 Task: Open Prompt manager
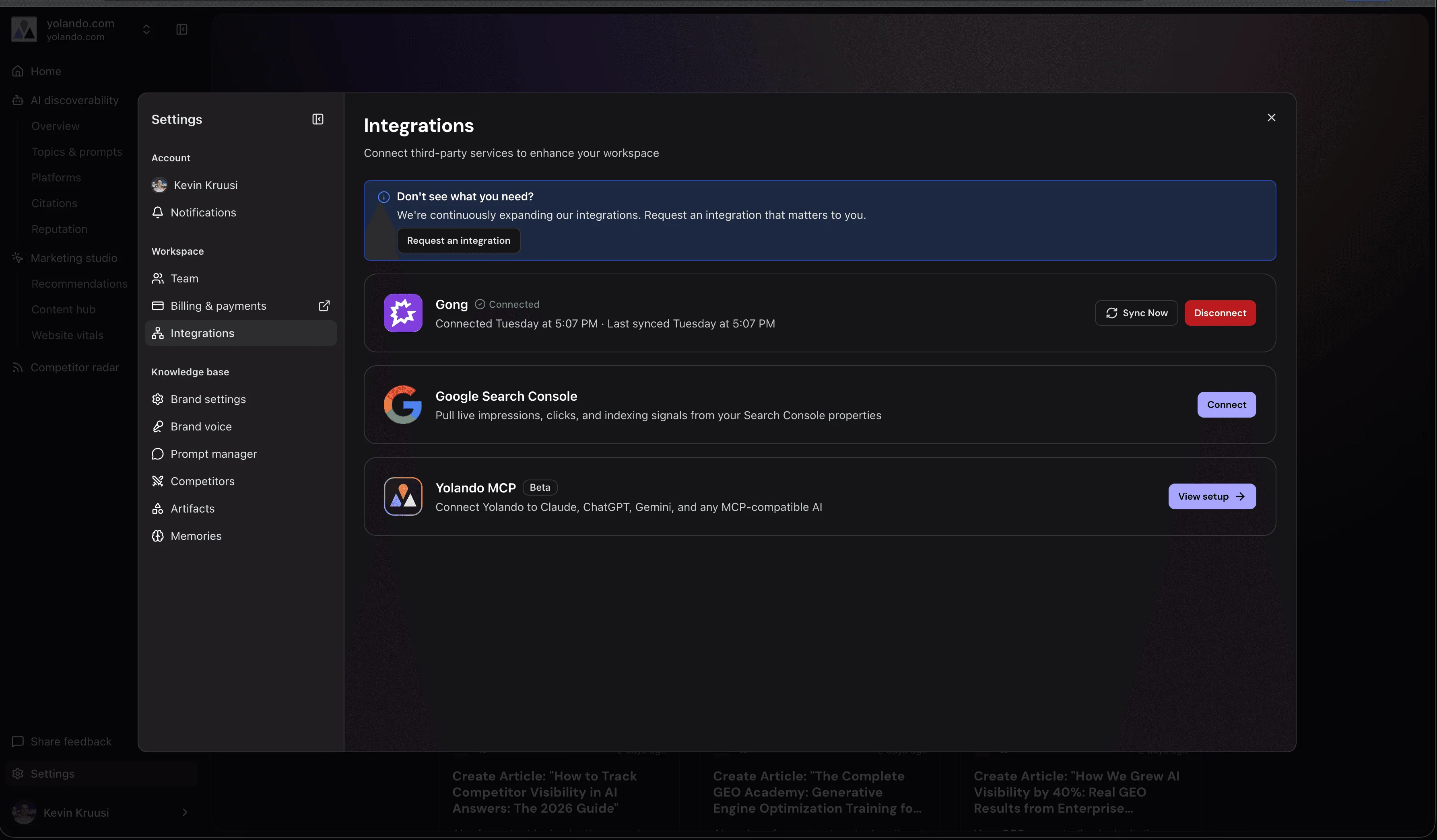click(x=241, y=454)
